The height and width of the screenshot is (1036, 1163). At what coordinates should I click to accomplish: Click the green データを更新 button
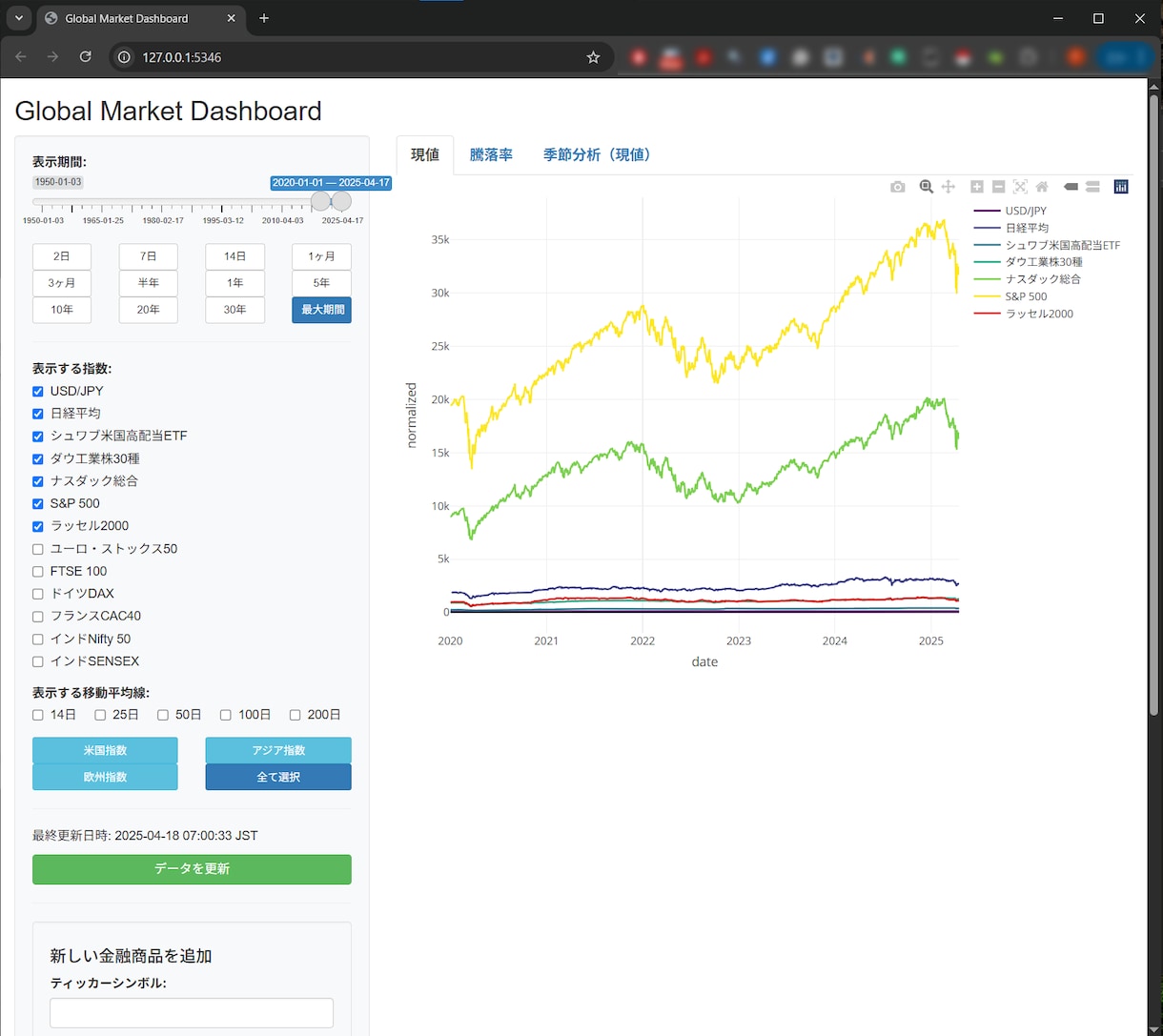tap(192, 869)
